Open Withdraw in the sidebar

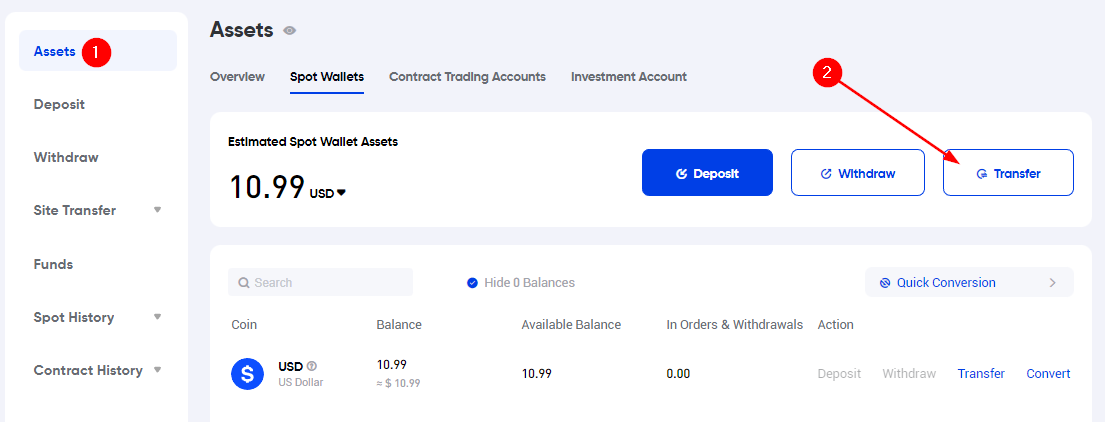(66, 157)
